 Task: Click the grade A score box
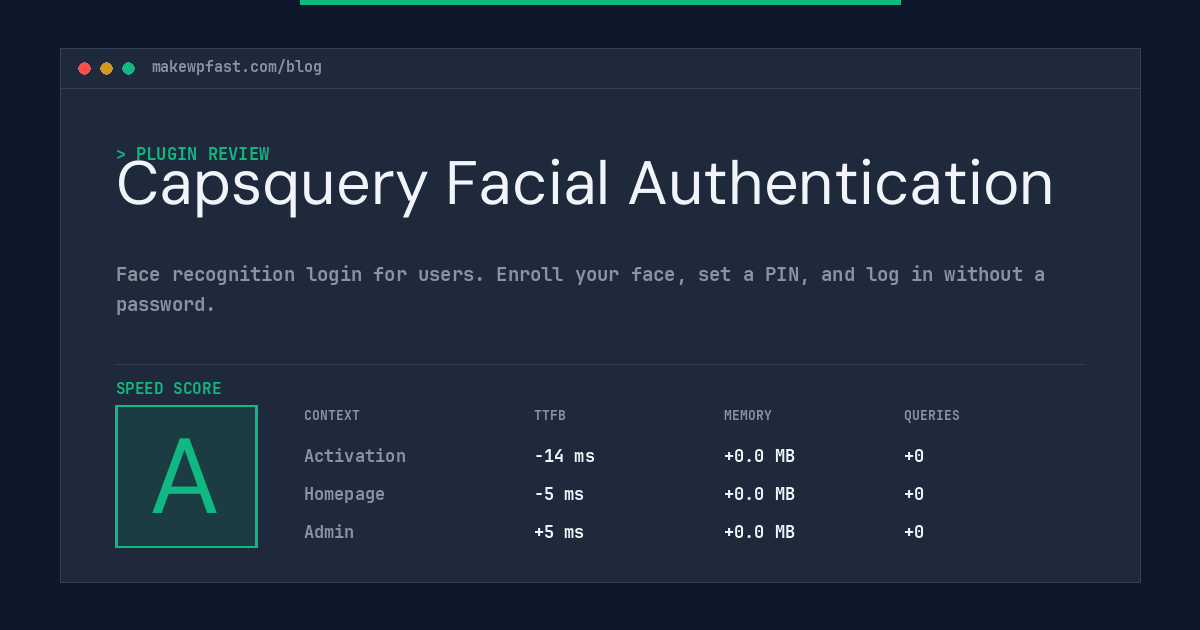click(186, 476)
